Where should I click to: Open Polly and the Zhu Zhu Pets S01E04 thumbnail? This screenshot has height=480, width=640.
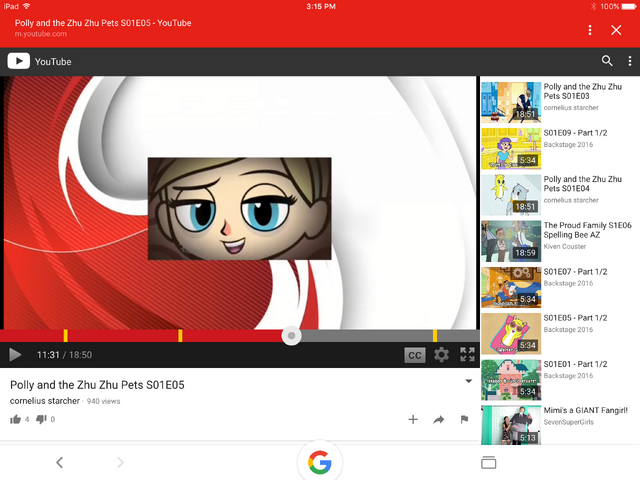[x=511, y=195]
